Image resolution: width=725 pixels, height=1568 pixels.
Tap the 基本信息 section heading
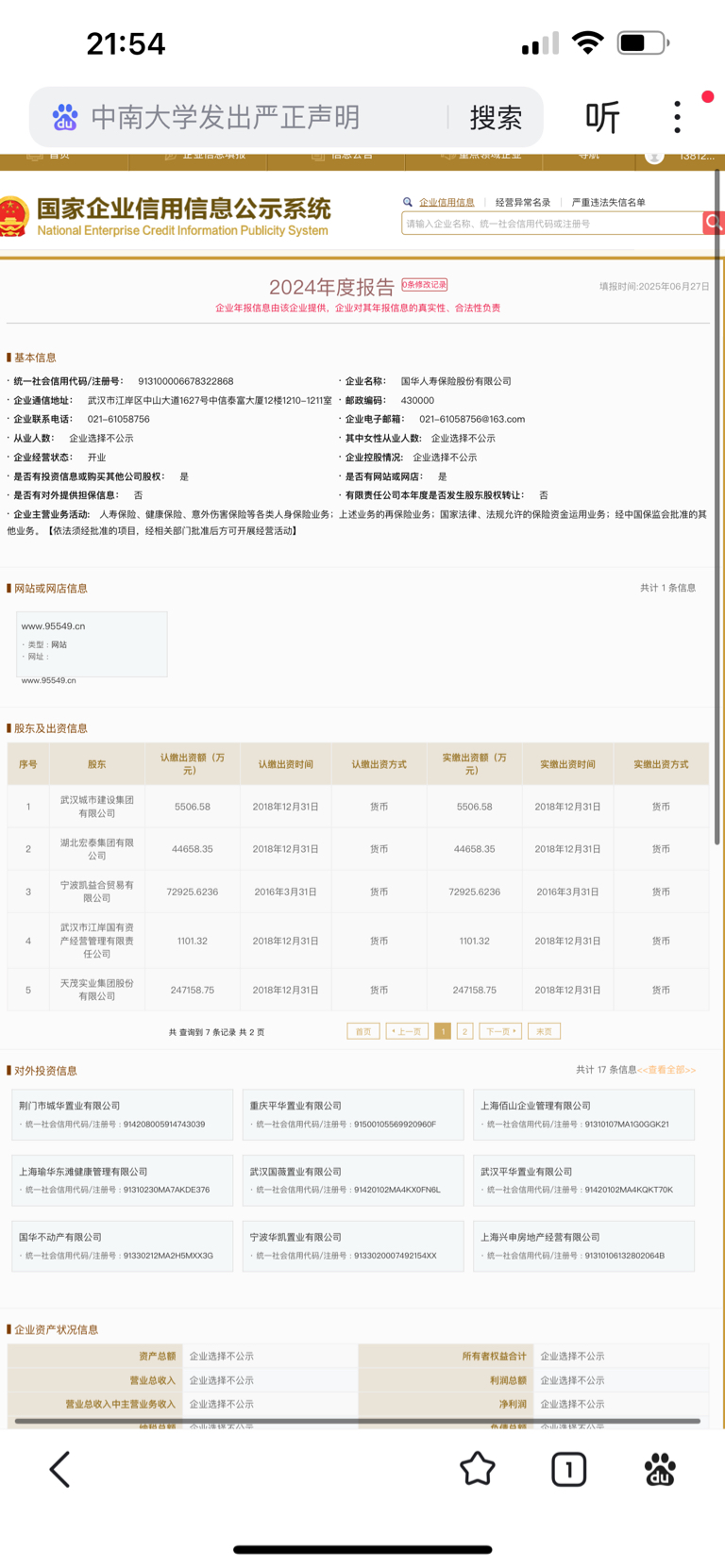[35, 358]
